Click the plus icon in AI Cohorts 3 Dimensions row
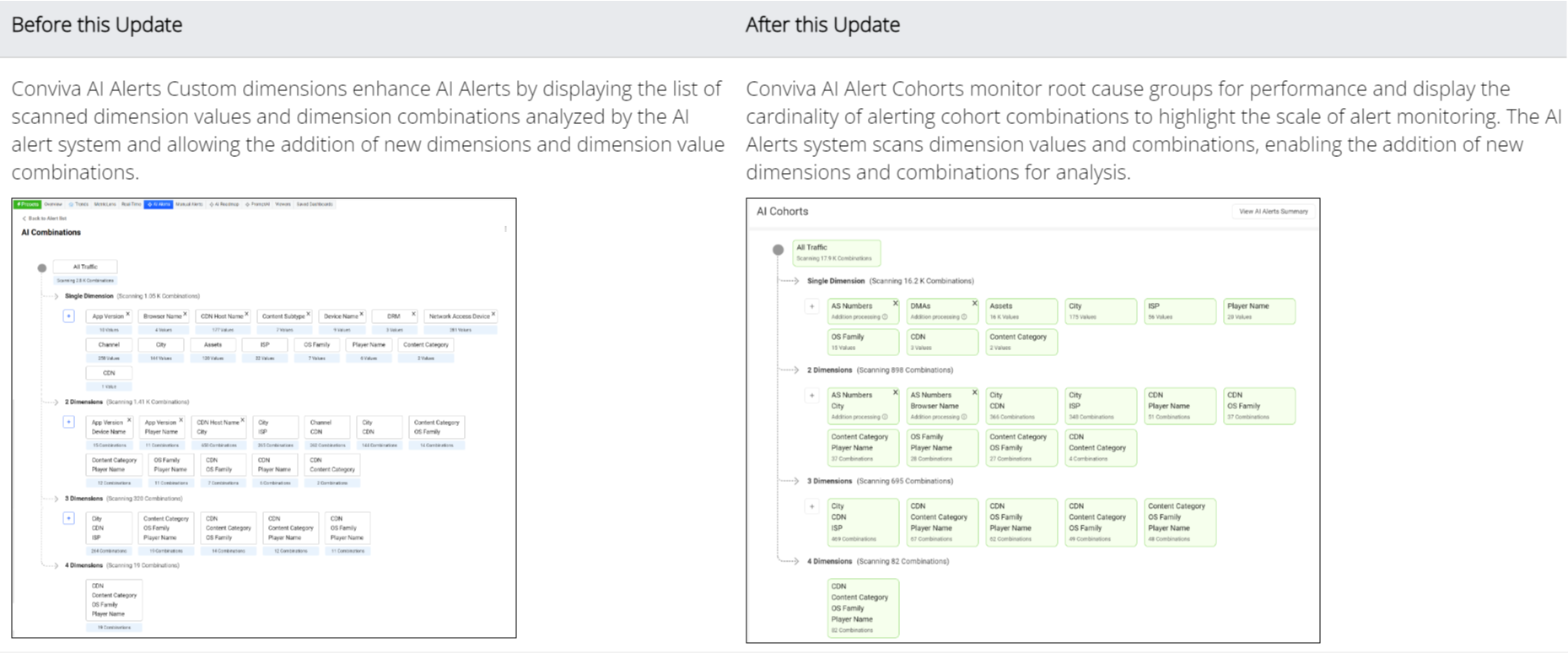Image resolution: width=1568 pixels, height=653 pixels. point(811,507)
